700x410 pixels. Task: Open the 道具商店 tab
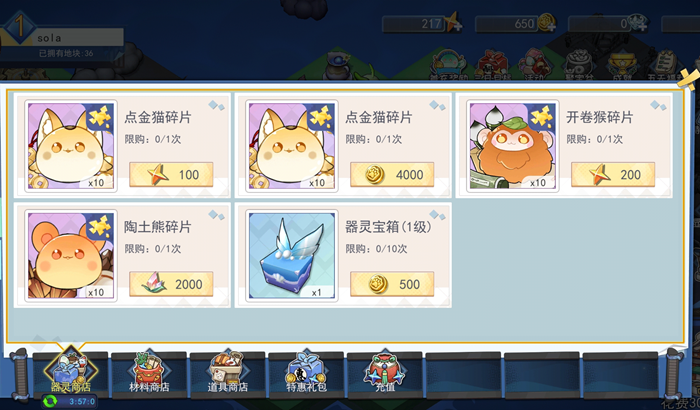[228, 373]
